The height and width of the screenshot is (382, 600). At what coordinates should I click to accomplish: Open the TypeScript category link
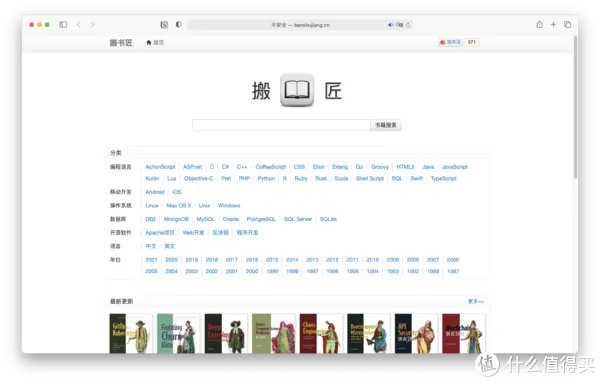443,178
